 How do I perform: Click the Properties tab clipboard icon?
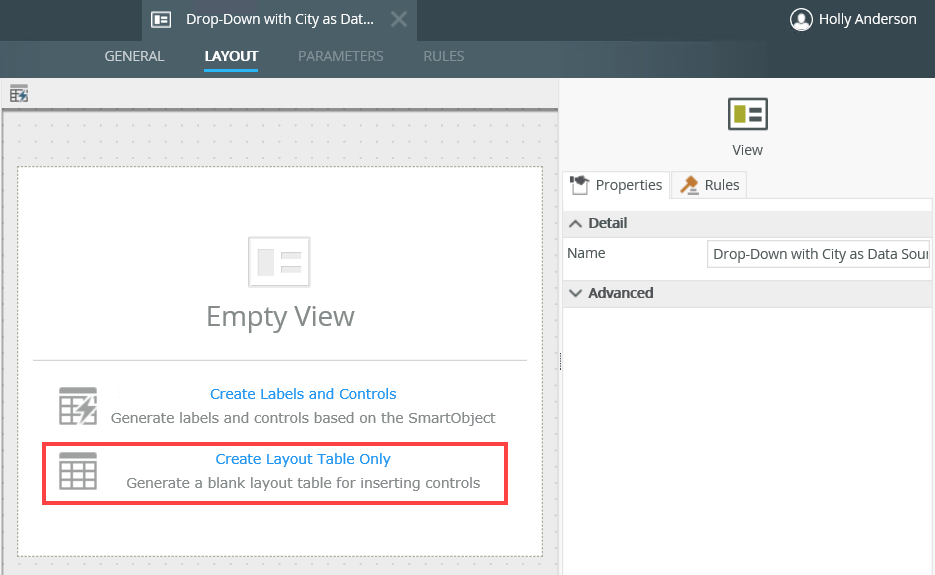tap(579, 185)
